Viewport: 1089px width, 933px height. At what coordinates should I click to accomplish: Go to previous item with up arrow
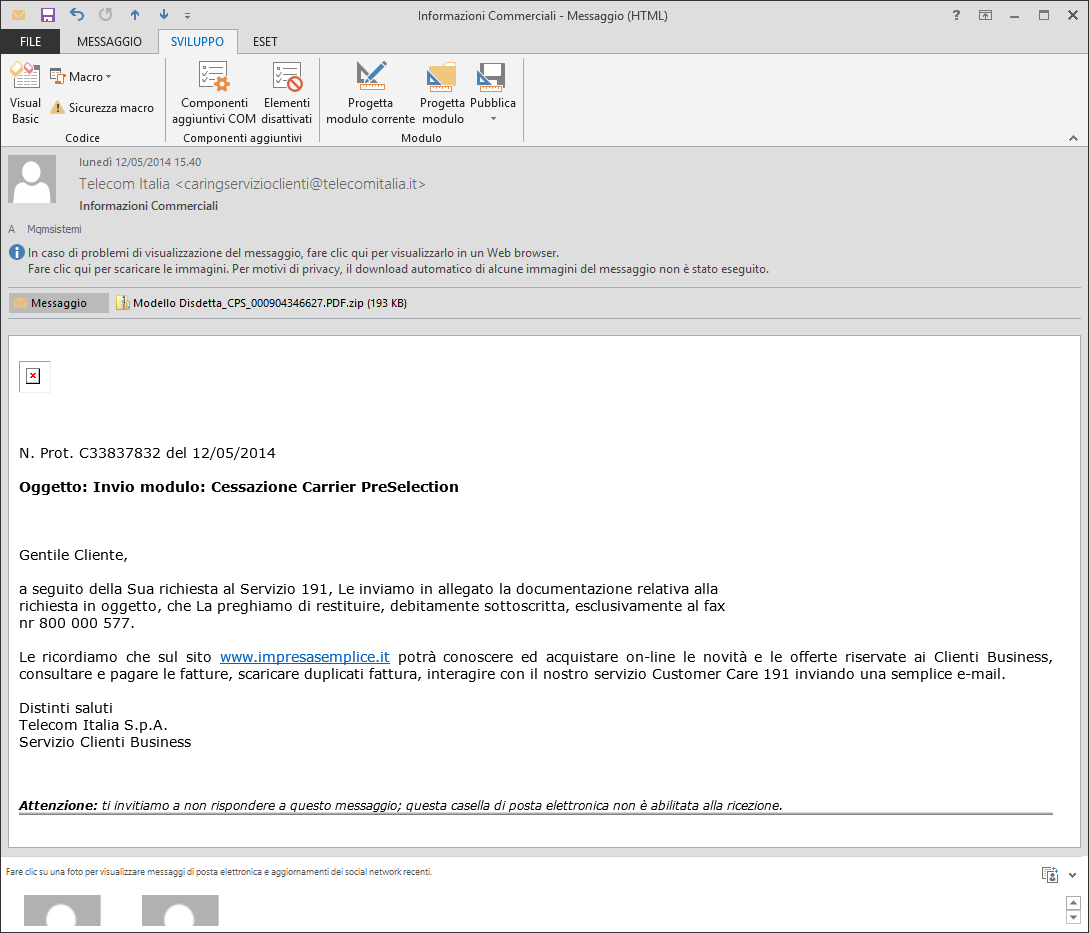(135, 15)
